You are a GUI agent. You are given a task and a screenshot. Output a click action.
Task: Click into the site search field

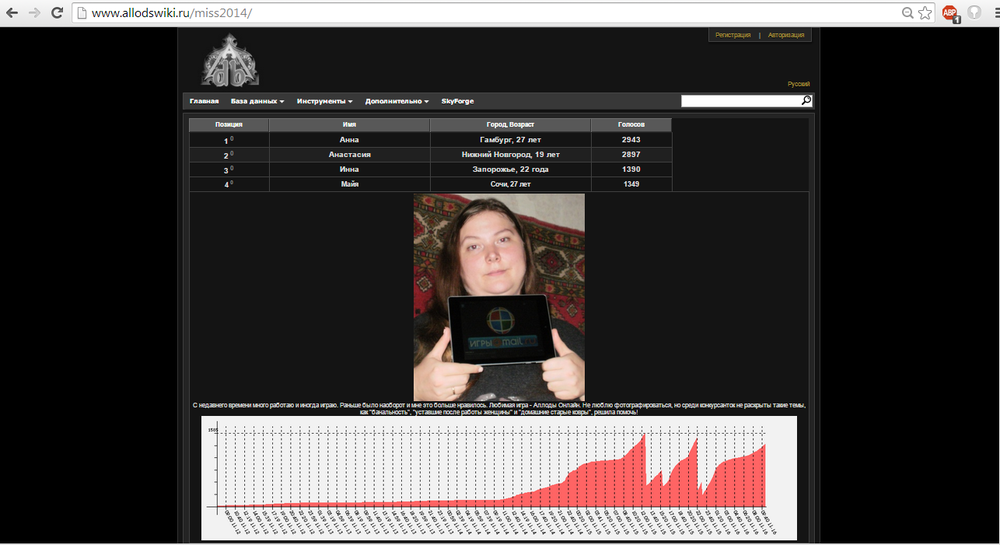point(740,101)
